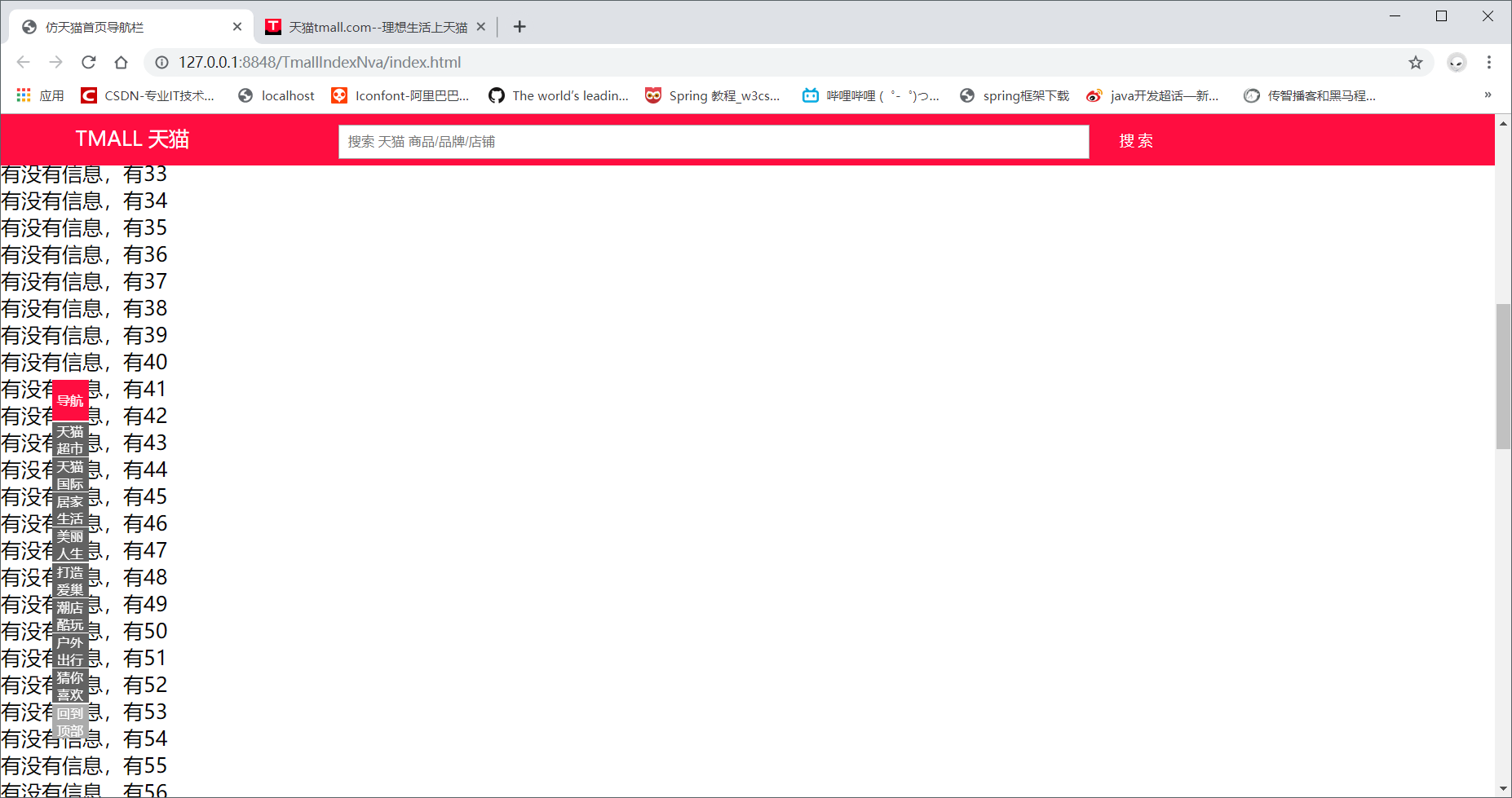Click the TMALL 天猫 logo

point(132,139)
